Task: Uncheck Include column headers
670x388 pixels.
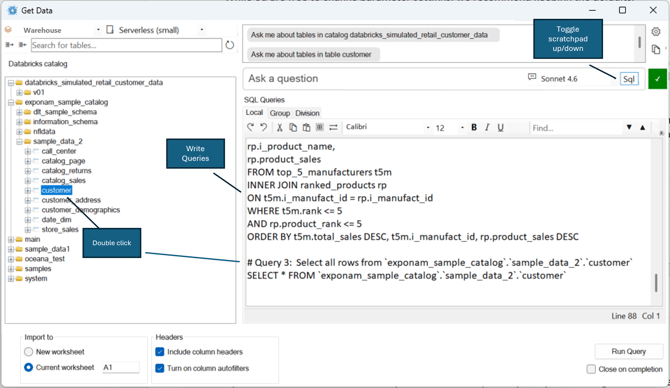Action: (160, 352)
